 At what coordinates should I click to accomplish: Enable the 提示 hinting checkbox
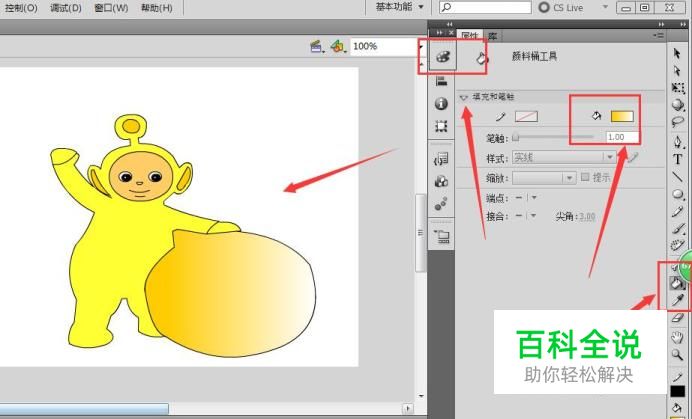coord(585,177)
